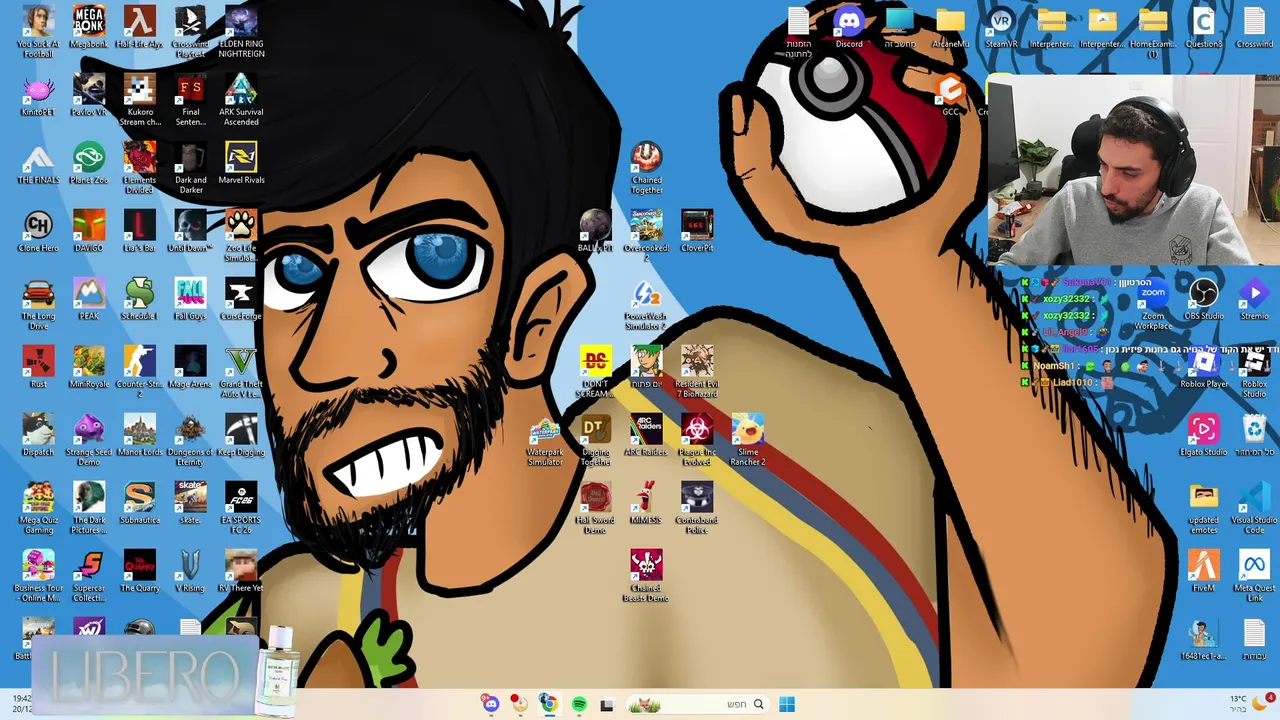The height and width of the screenshot is (720, 1280).
Task: Open Subnautica shortcut
Action: tap(140, 504)
